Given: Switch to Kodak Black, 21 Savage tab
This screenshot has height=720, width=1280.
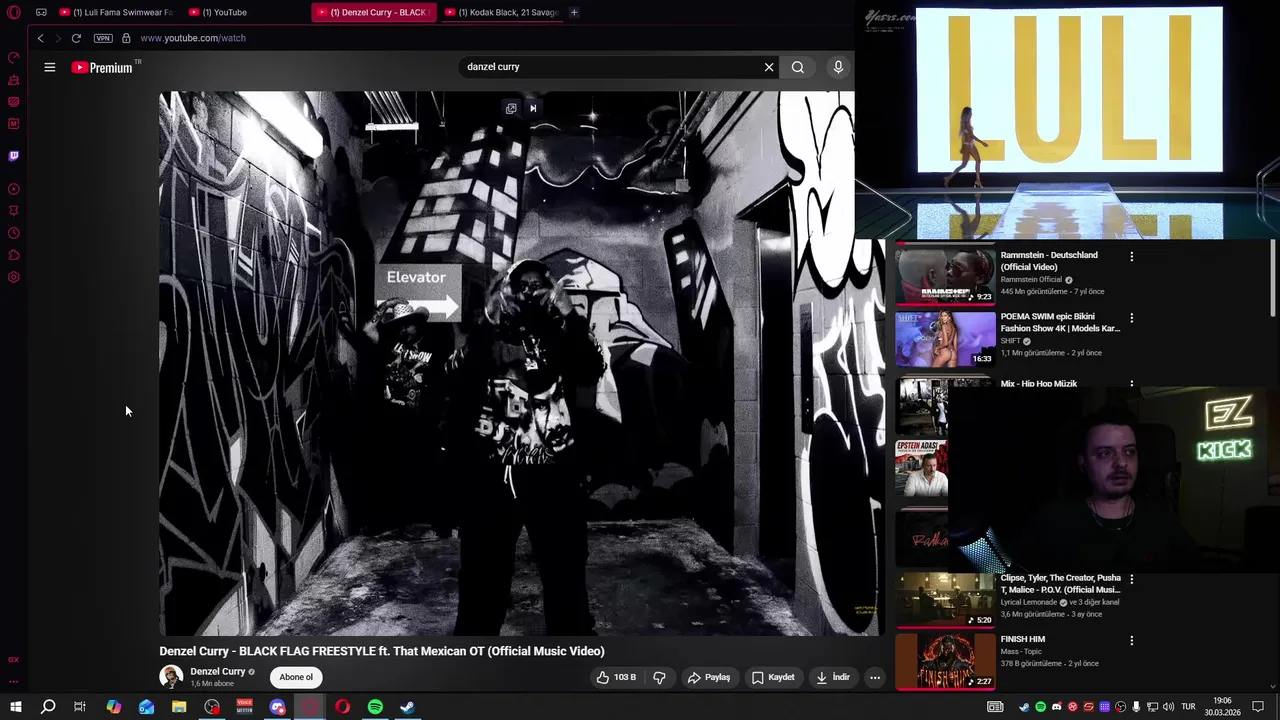Looking at the screenshot, I should (501, 12).
